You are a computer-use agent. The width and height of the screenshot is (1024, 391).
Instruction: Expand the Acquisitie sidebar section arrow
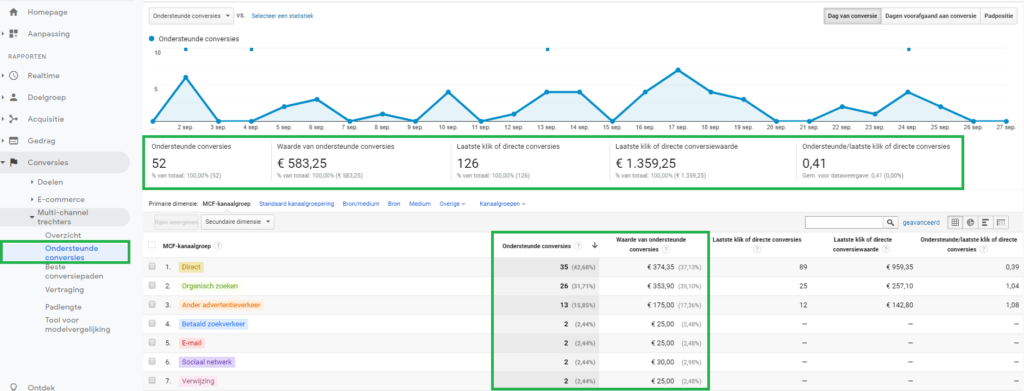pyautogui.click(x=3, y=119)
